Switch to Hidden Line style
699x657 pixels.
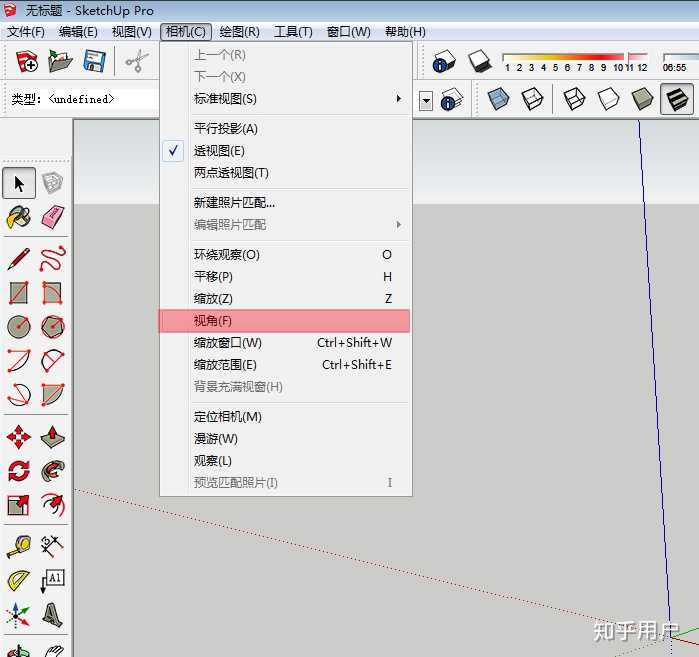point(608,99)
